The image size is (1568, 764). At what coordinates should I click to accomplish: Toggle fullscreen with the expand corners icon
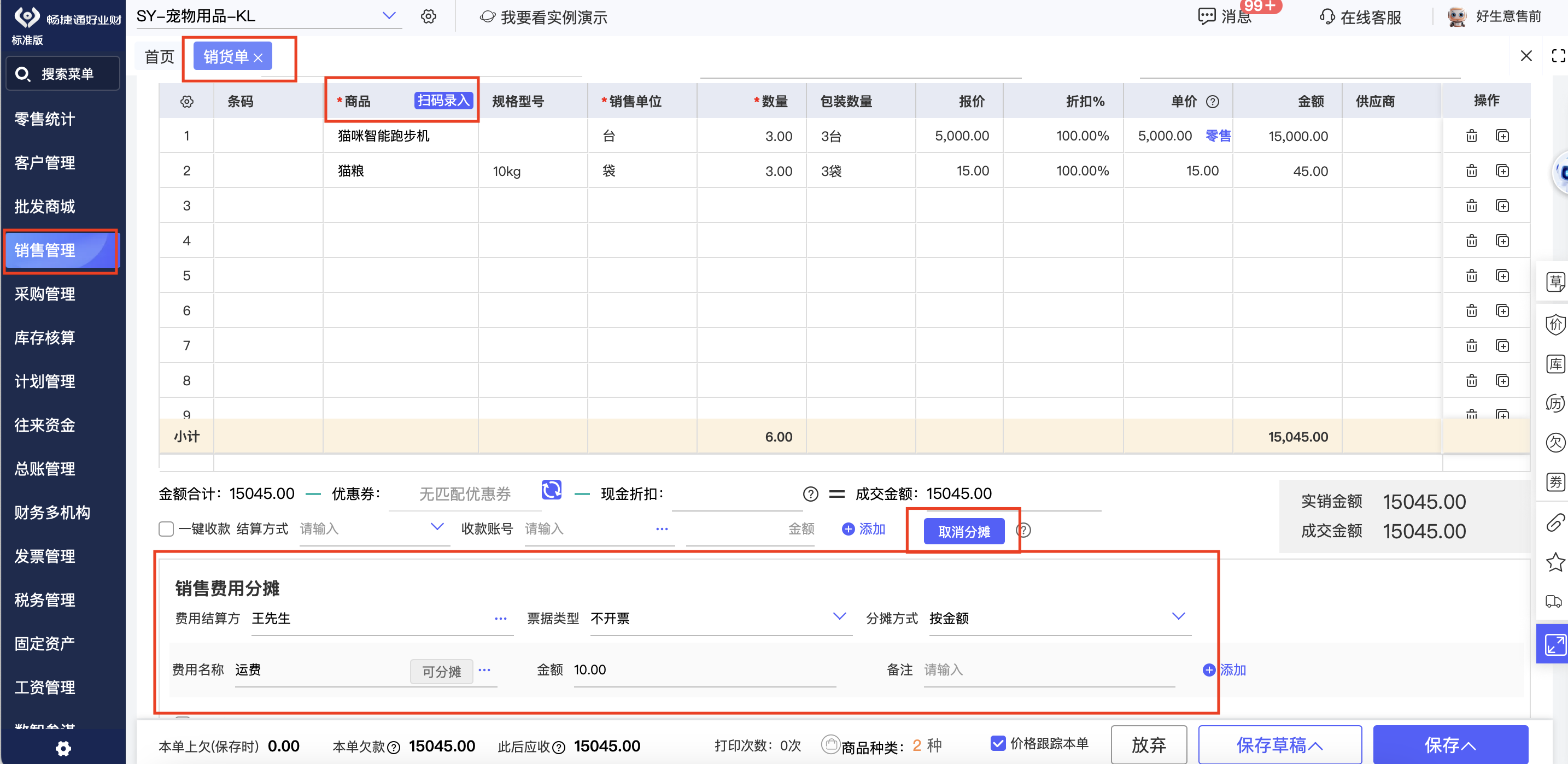click(x=1558, y=56)
